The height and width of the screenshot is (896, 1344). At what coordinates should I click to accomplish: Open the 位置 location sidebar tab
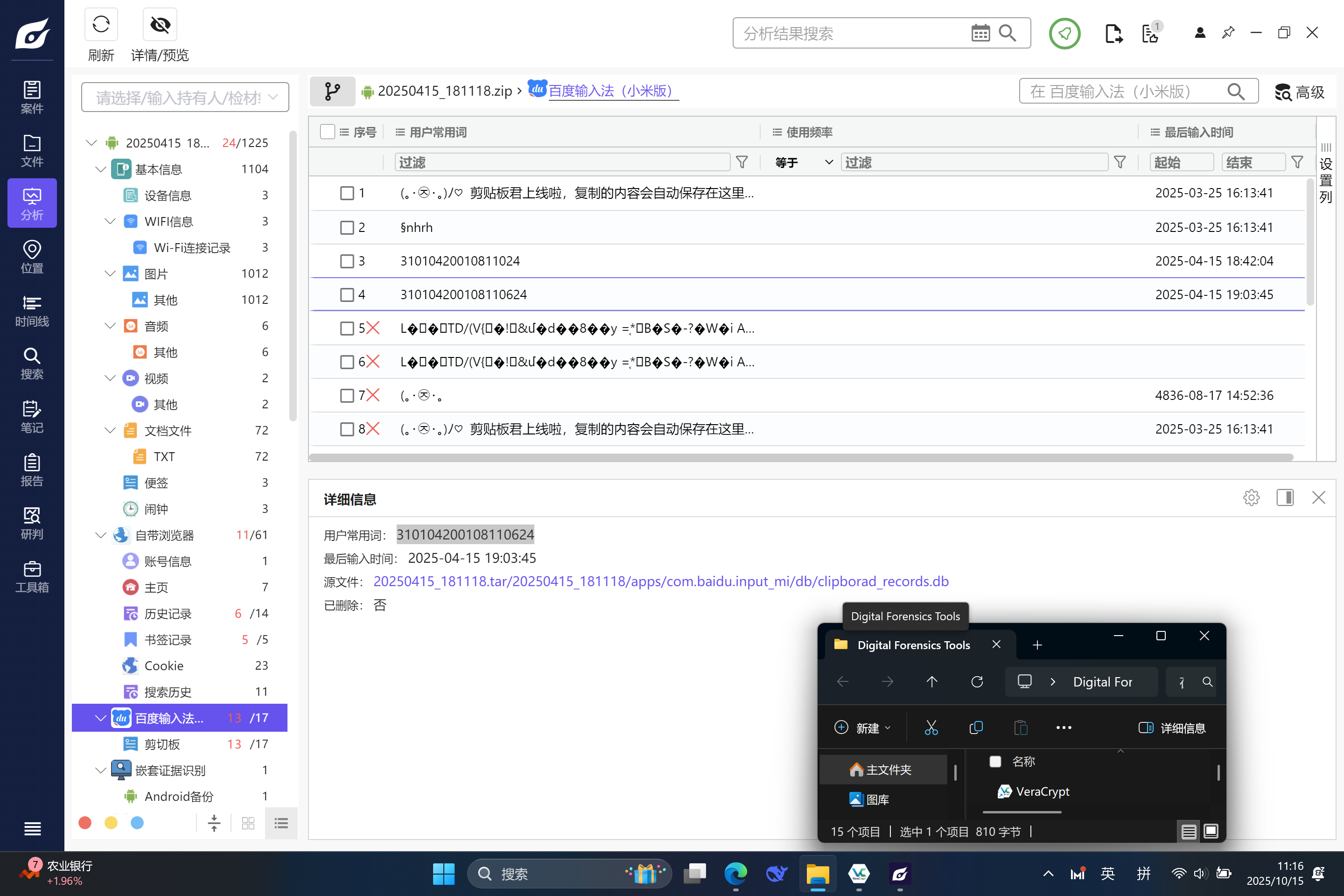(x=32, y=257)
